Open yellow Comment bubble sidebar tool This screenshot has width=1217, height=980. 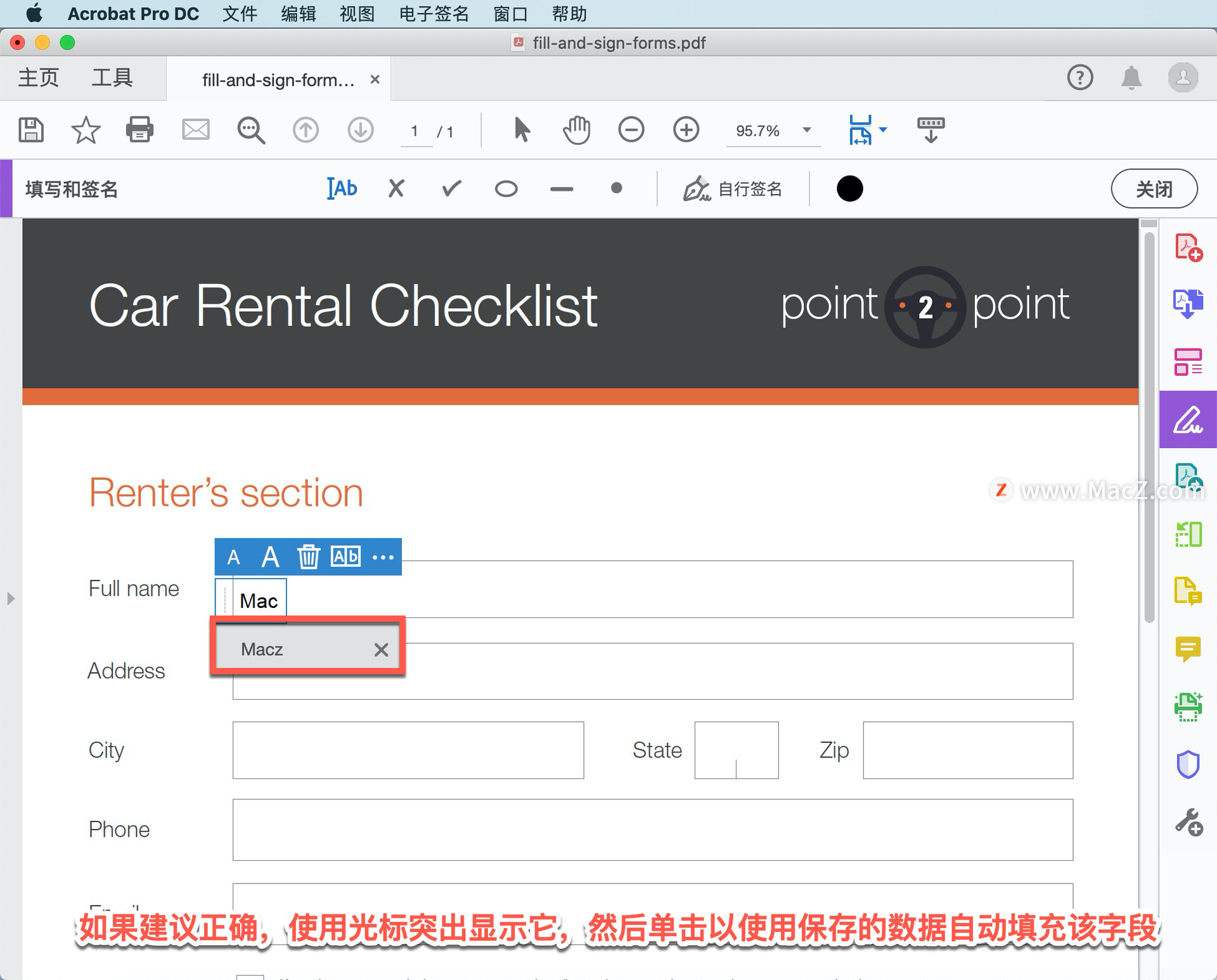(x=1188, y=649)
